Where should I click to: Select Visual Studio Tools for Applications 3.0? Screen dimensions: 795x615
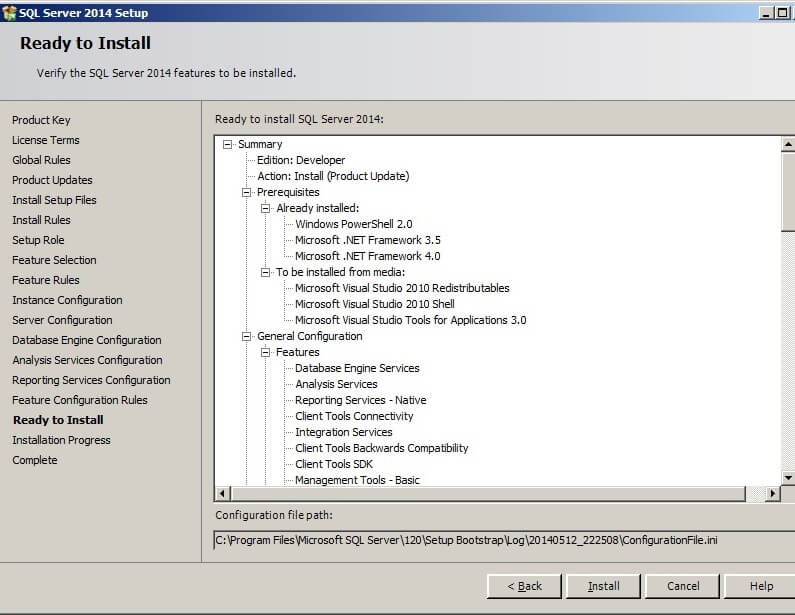click(x=411, y=320)
